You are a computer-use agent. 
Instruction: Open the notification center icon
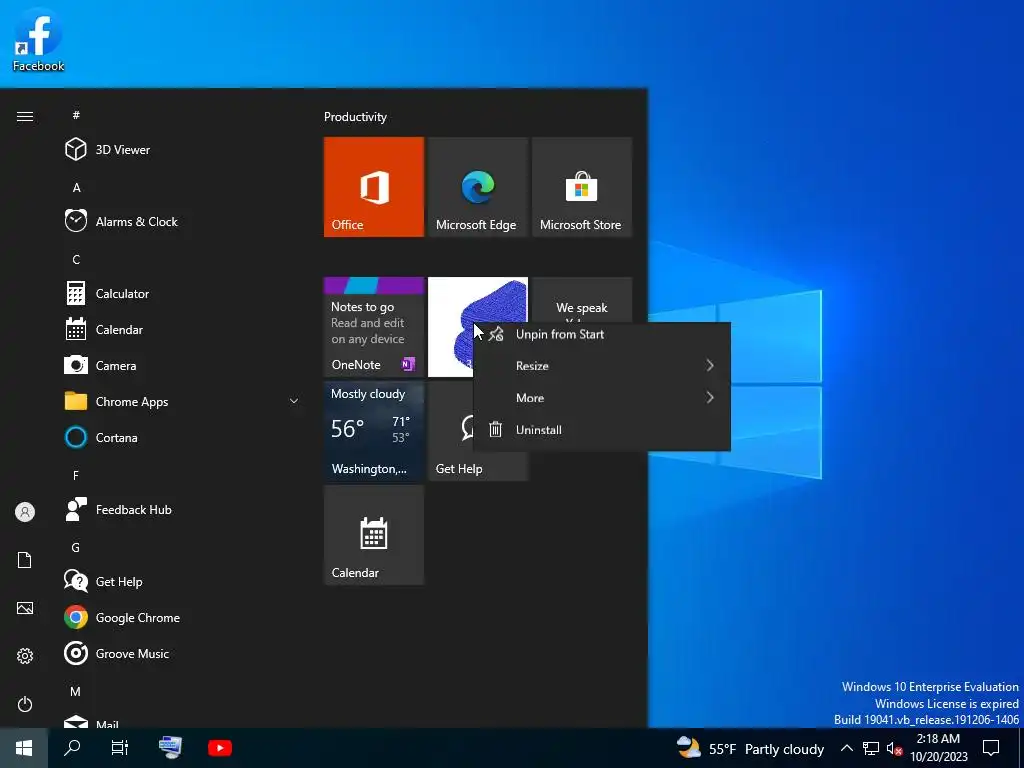(x=991, y=748)
